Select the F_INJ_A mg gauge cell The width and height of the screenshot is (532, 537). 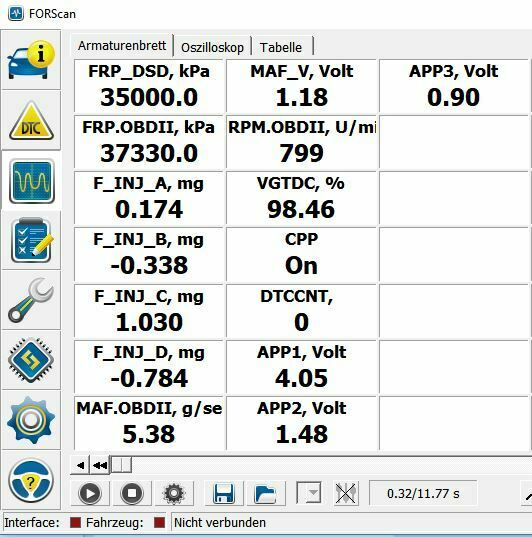pos(149,198)
